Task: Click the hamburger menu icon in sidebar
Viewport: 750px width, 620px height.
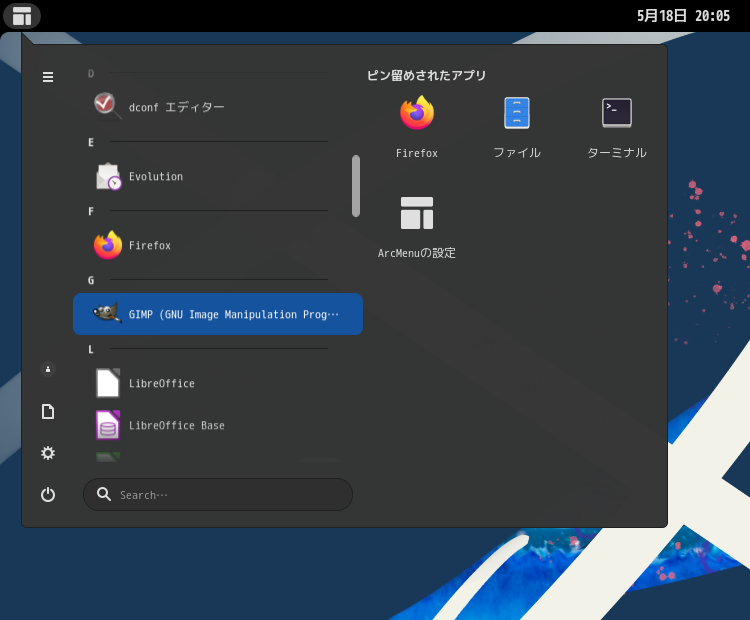Action: pos(48,77)
